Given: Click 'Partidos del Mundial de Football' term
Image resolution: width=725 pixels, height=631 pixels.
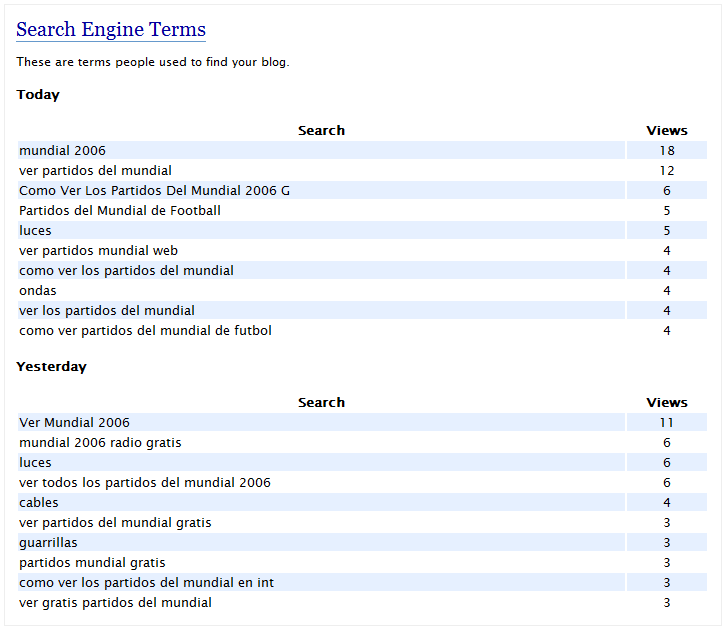Looking at the screenshot, I should 120,211.
